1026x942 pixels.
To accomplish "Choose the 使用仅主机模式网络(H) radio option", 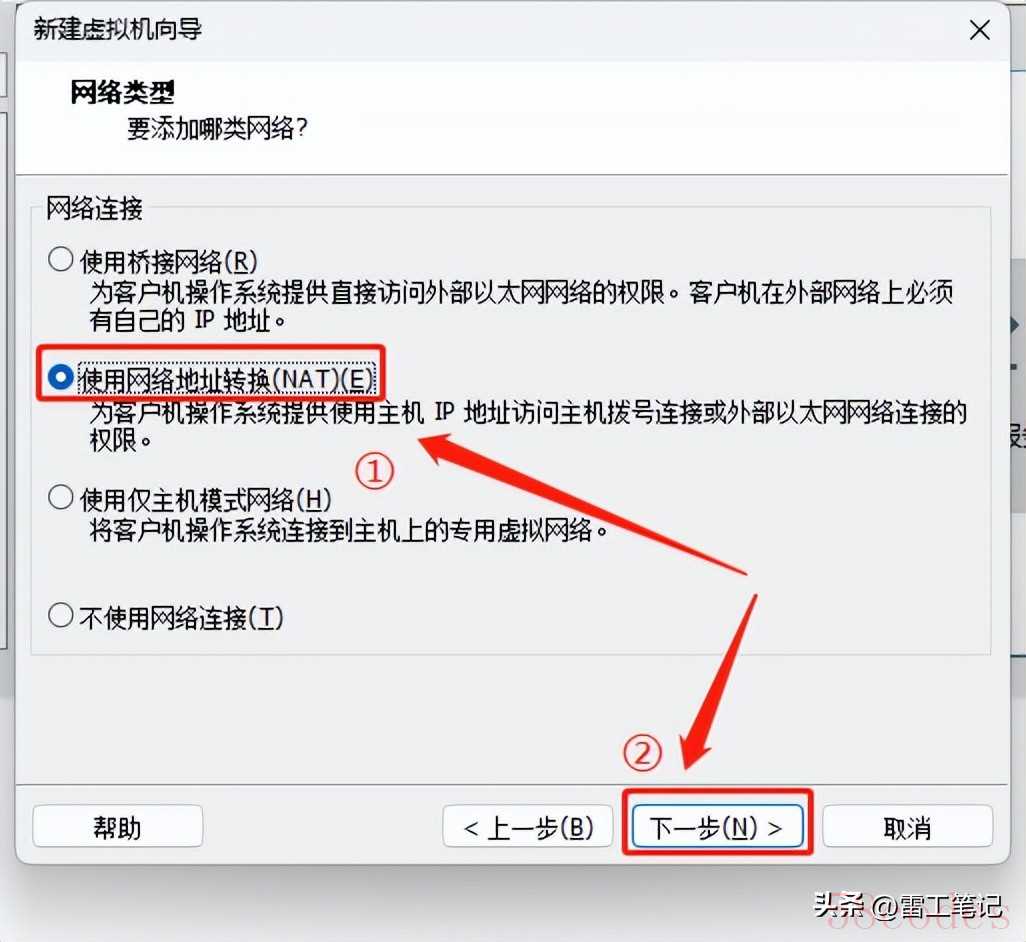I will coord(61,498).
